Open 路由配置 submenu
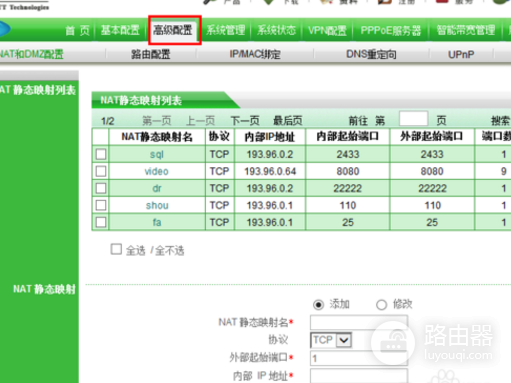 point(151,54)
